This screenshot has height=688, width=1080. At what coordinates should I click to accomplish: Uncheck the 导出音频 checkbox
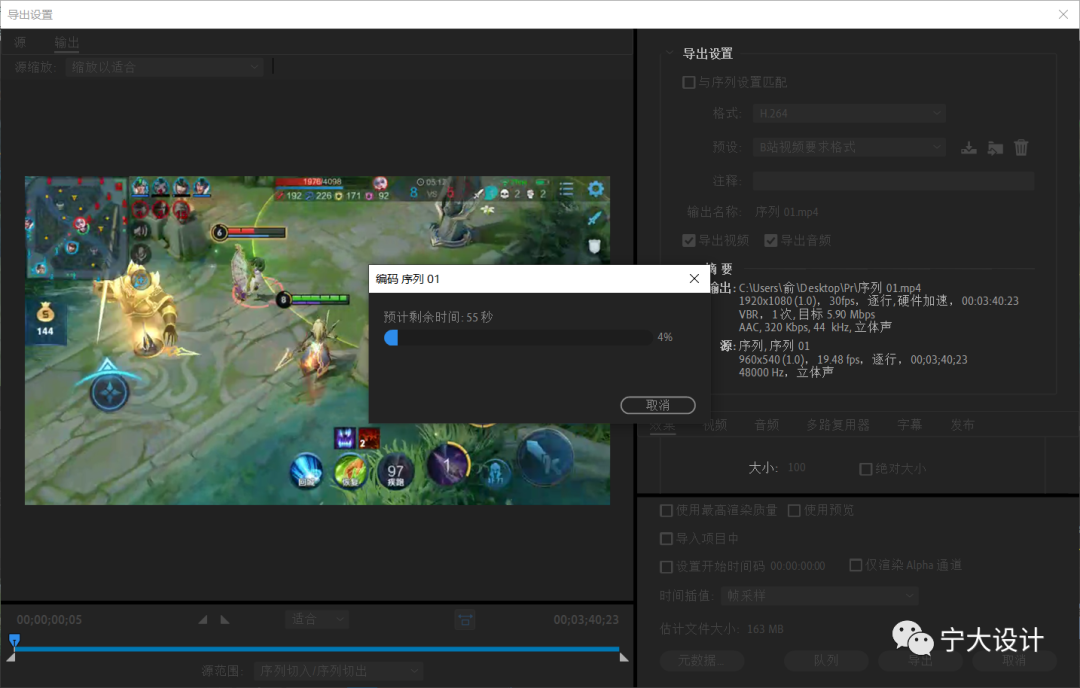[x=771, y=240]
